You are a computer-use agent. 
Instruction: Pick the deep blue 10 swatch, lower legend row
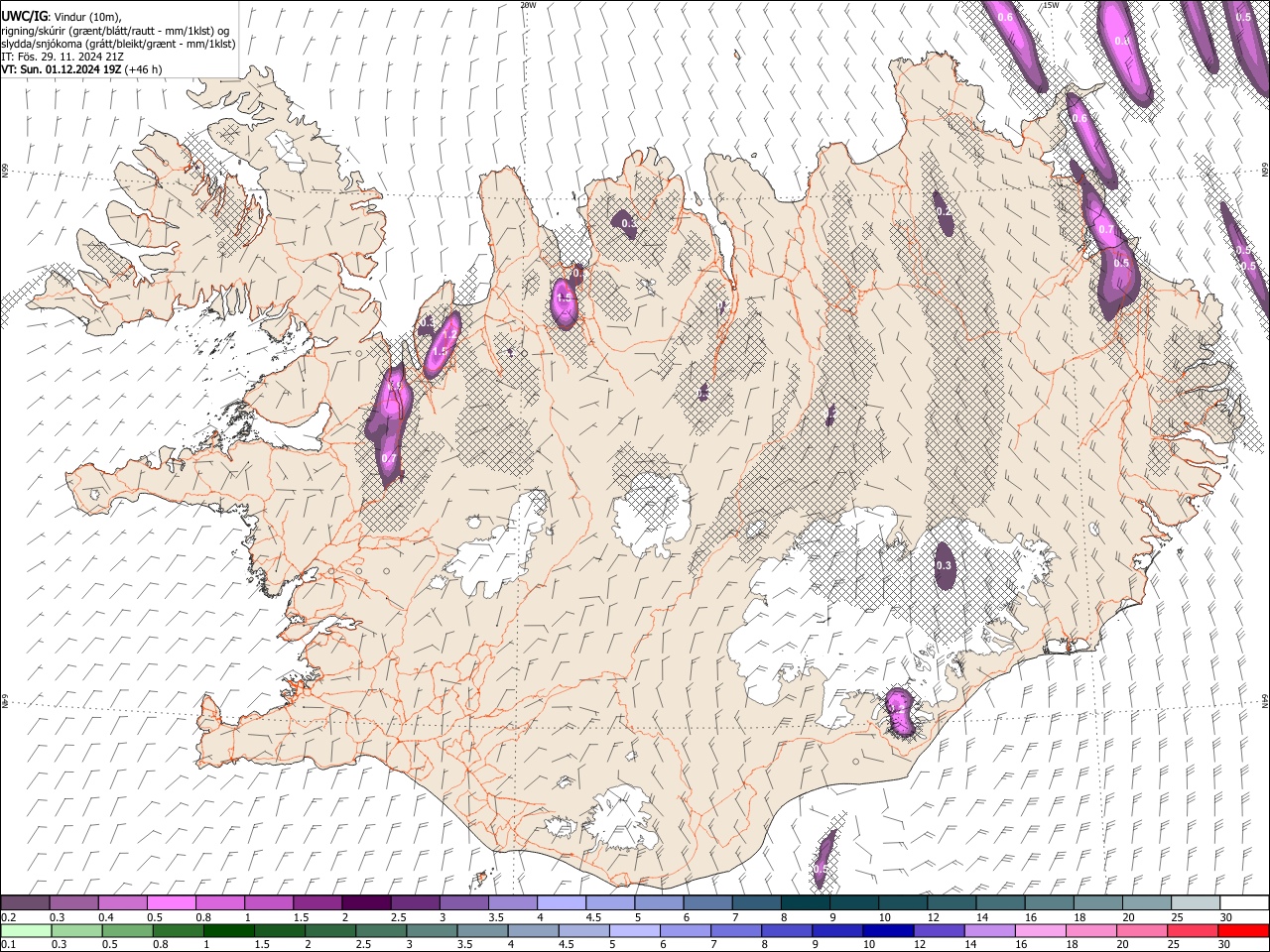887,930
